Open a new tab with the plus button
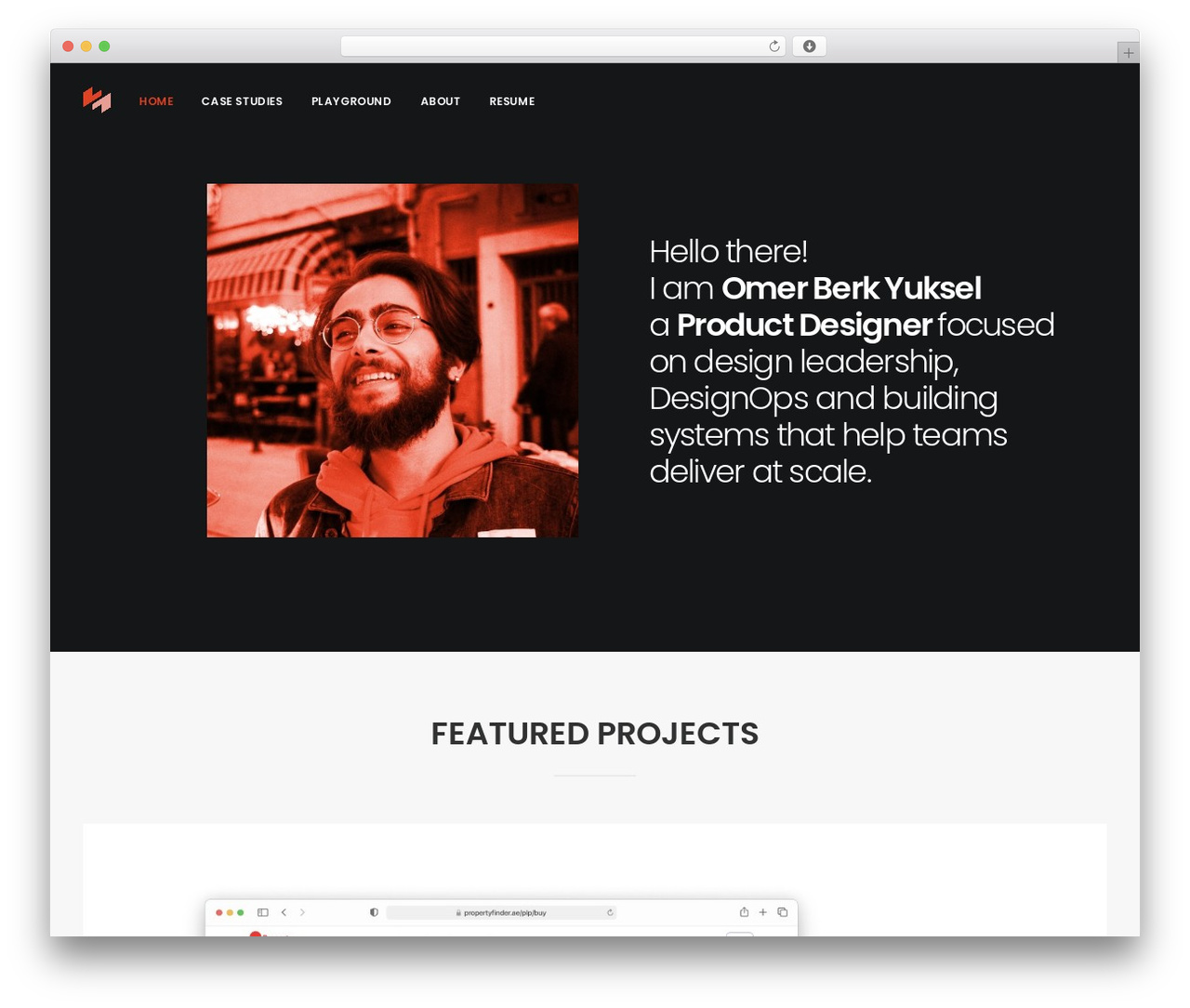This screenshot has width=1190, height=1008. 1128,53
